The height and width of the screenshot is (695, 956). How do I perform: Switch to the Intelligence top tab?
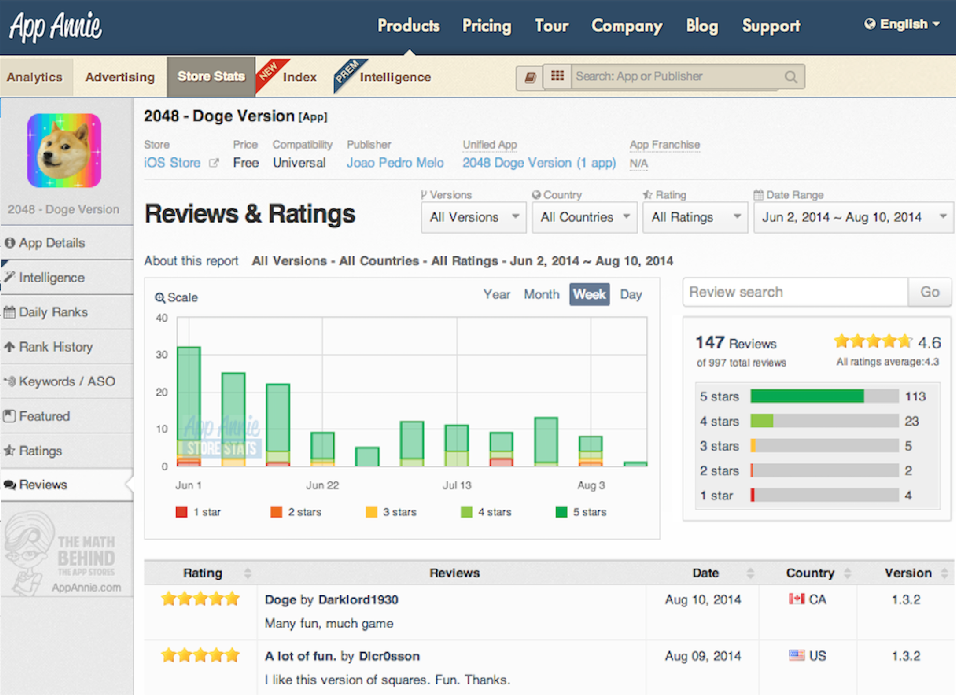click(x=395, y=77)
